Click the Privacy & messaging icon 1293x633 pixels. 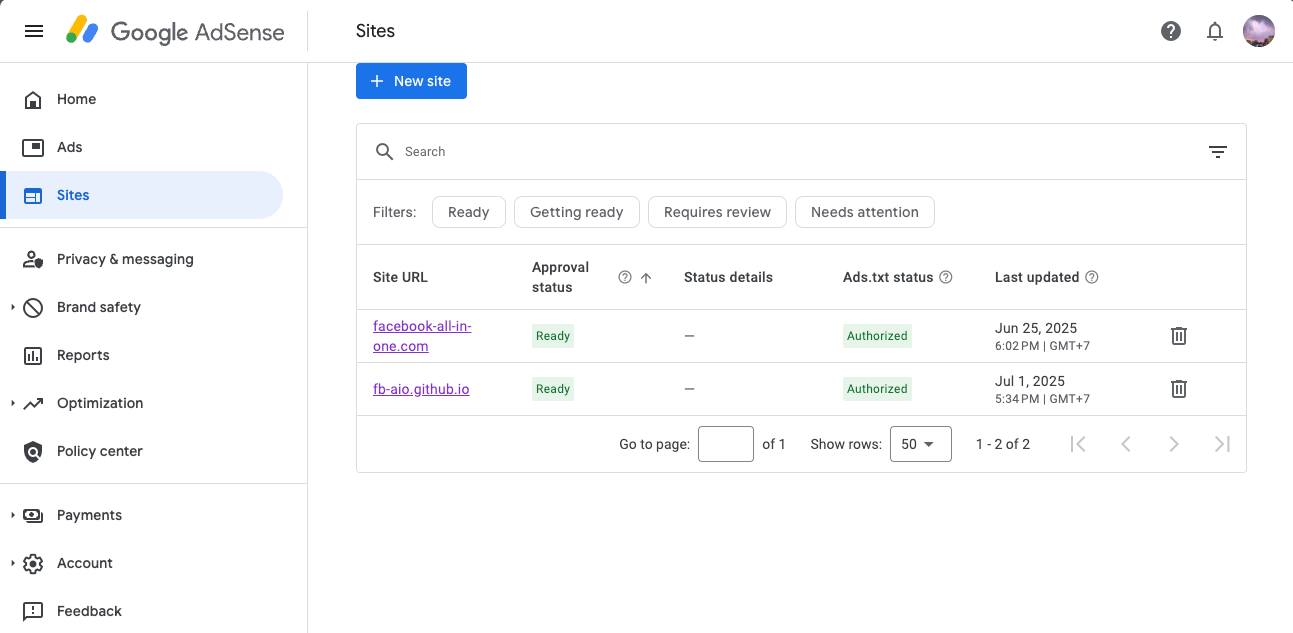33,259
